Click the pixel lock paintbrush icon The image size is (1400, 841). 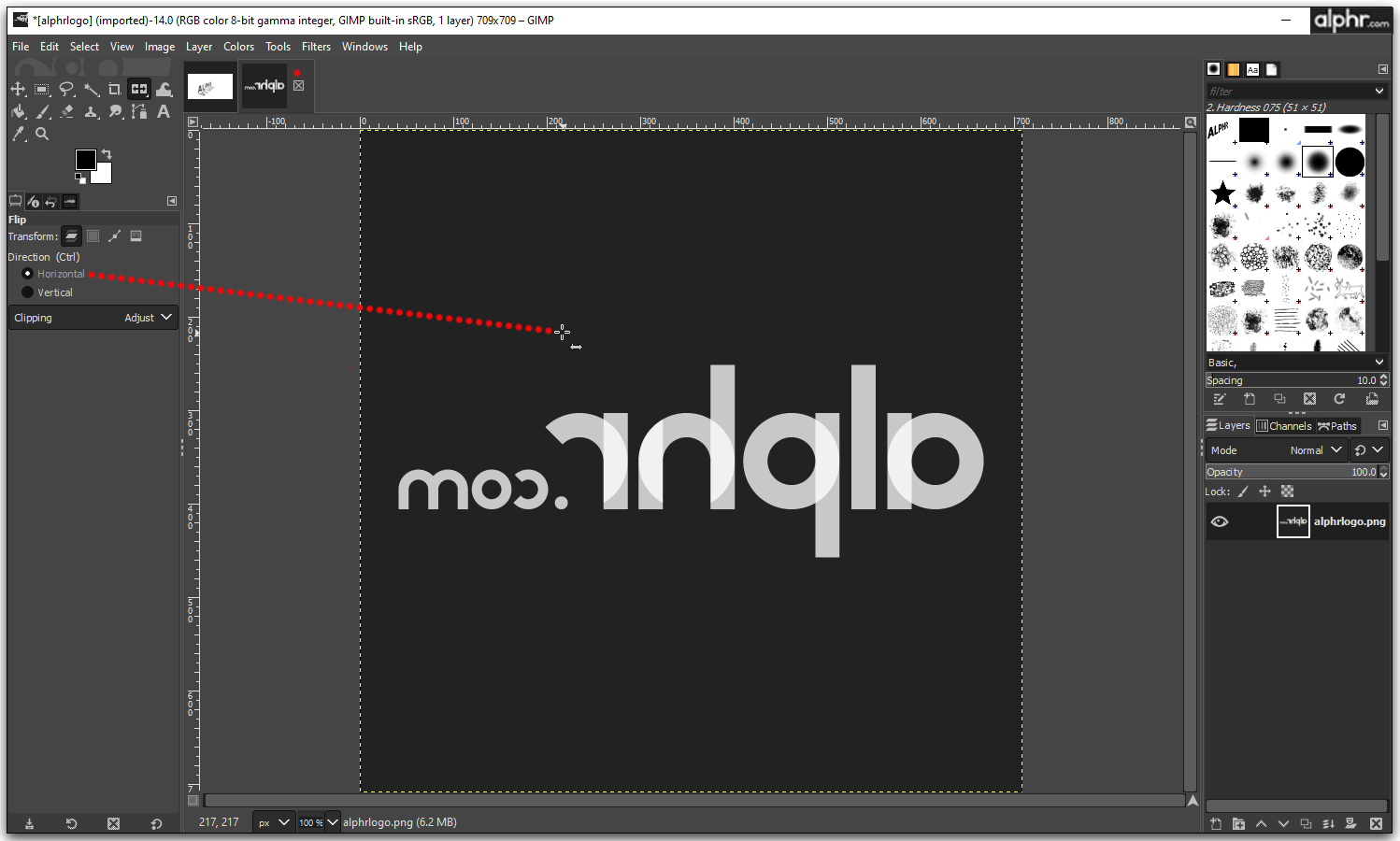click(1243, 492)
